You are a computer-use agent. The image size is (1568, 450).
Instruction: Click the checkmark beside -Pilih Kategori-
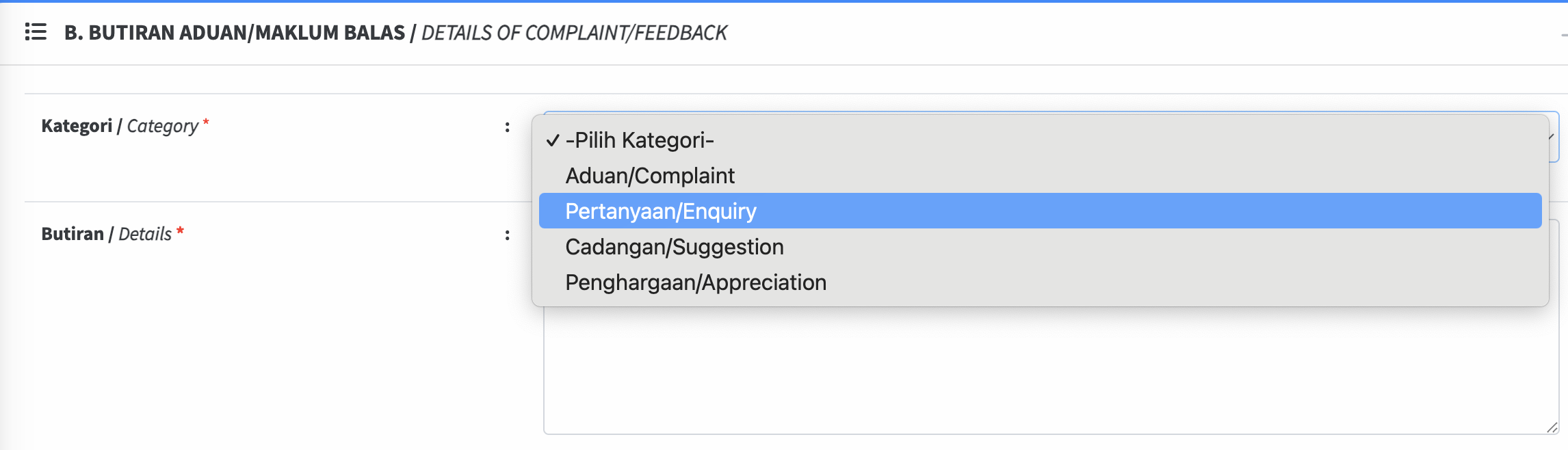pyautogui.click(x=553, y=140)
